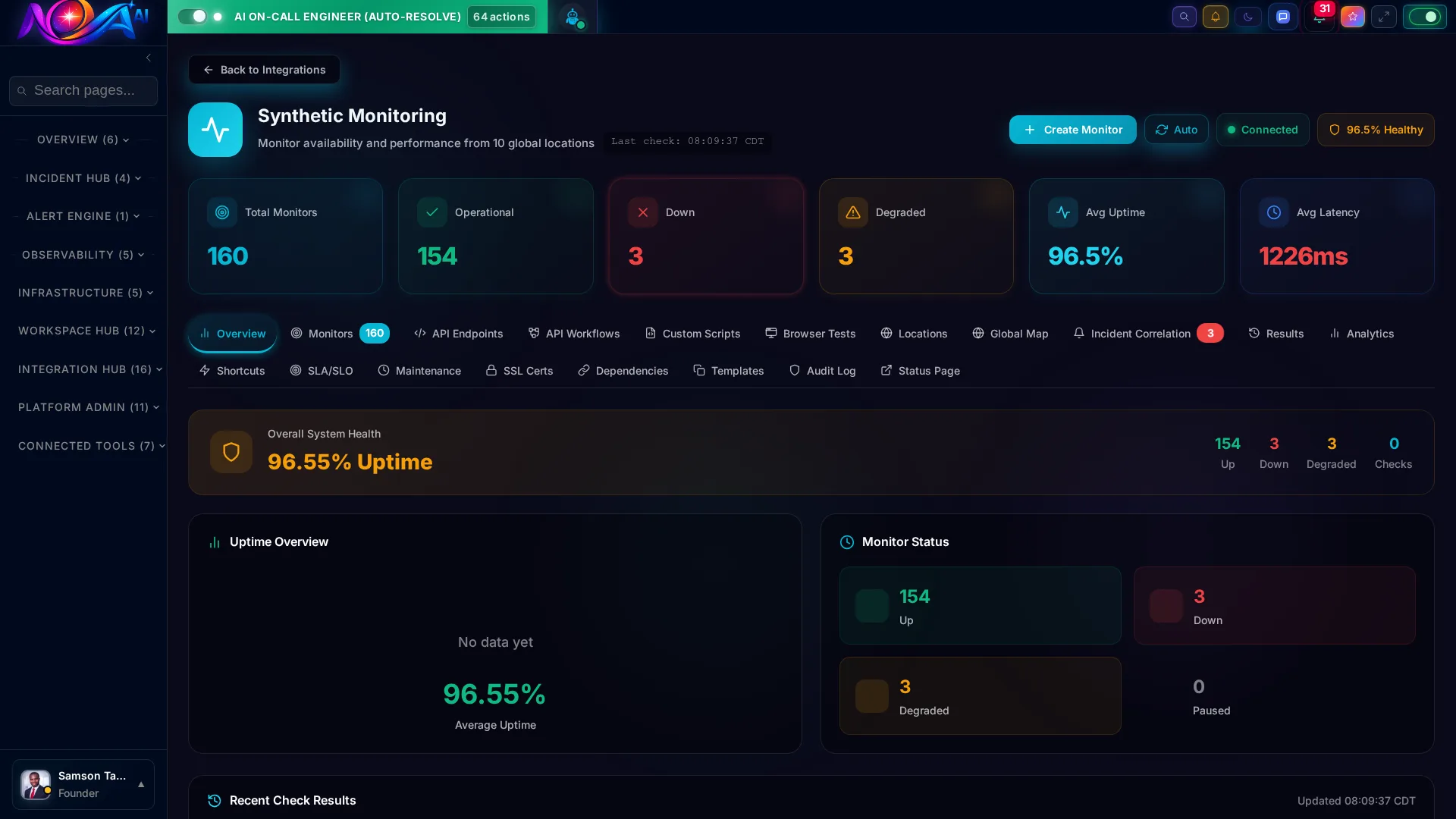Switch to the API Endpoints tab

tap(458, 334)
